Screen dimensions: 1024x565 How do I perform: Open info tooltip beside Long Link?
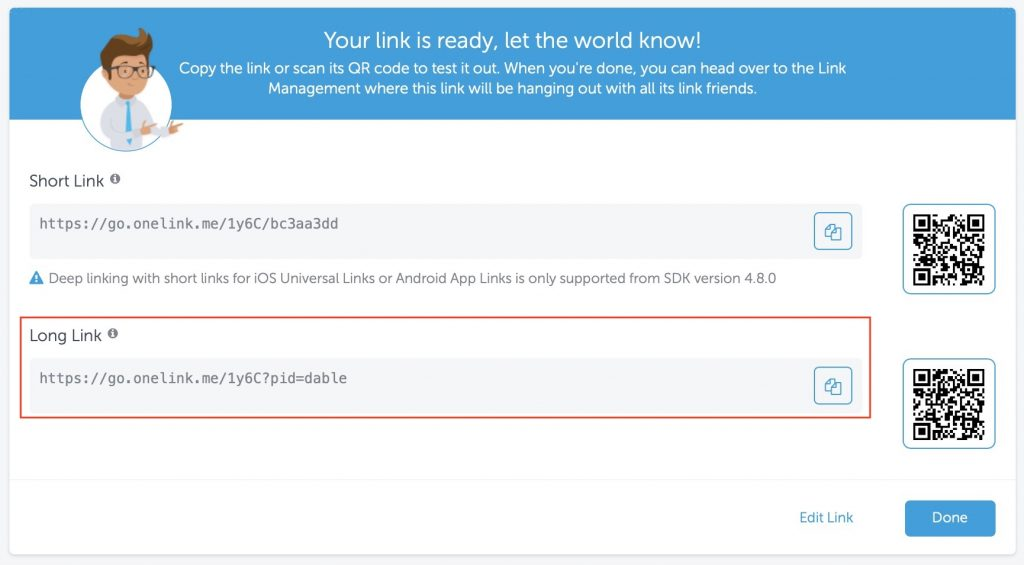coord(113,334)
